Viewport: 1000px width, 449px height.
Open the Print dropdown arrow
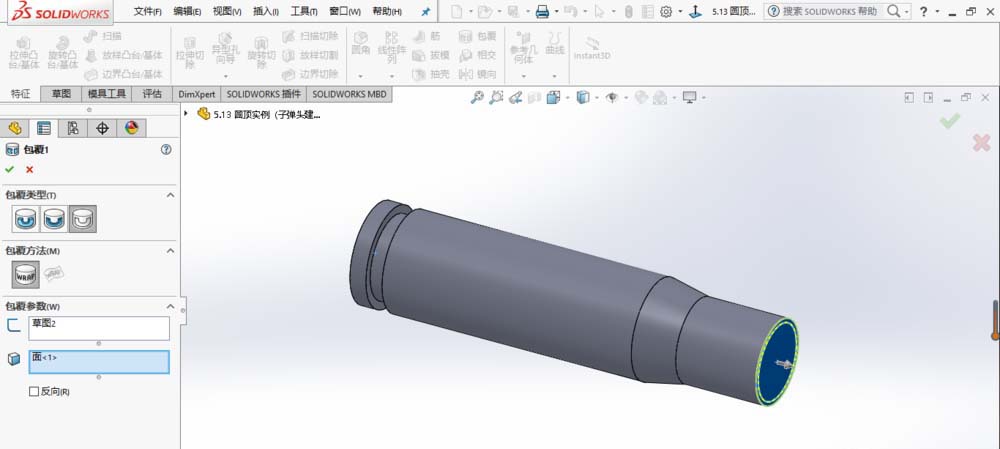557,11
